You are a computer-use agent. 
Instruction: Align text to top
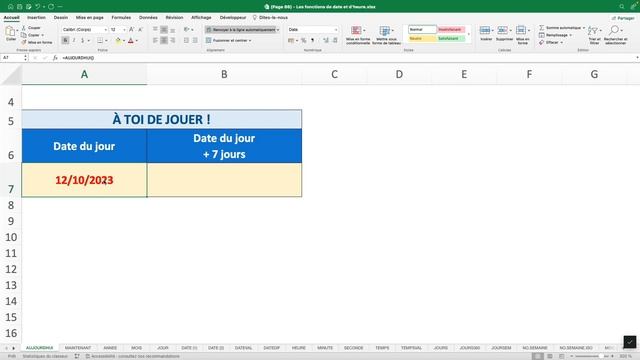[155, 29]
